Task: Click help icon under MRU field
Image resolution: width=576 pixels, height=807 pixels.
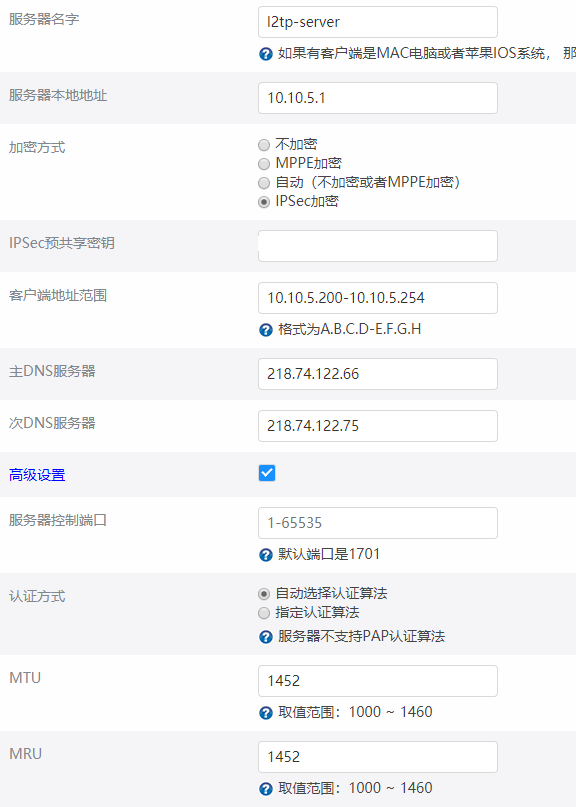Action: click(x=266, y=788)
